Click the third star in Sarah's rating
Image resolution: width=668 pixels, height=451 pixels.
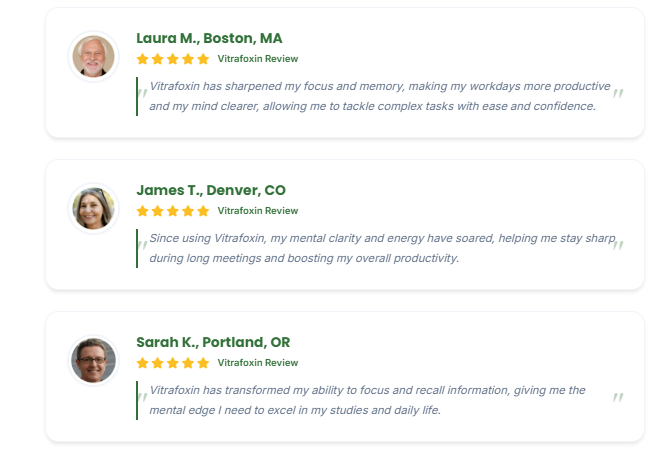173,363
